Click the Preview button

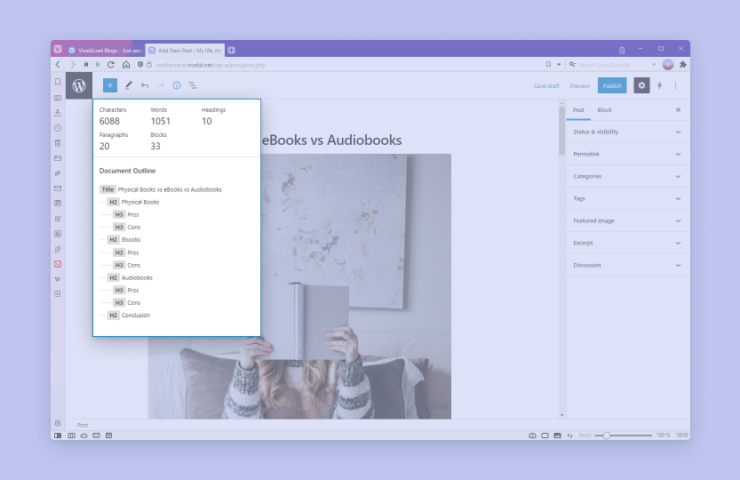580,86
